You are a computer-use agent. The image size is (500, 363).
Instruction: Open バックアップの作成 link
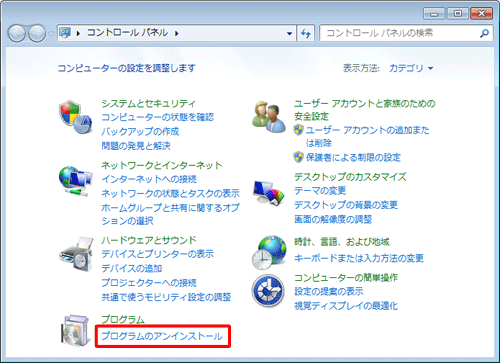pos(140,132)
